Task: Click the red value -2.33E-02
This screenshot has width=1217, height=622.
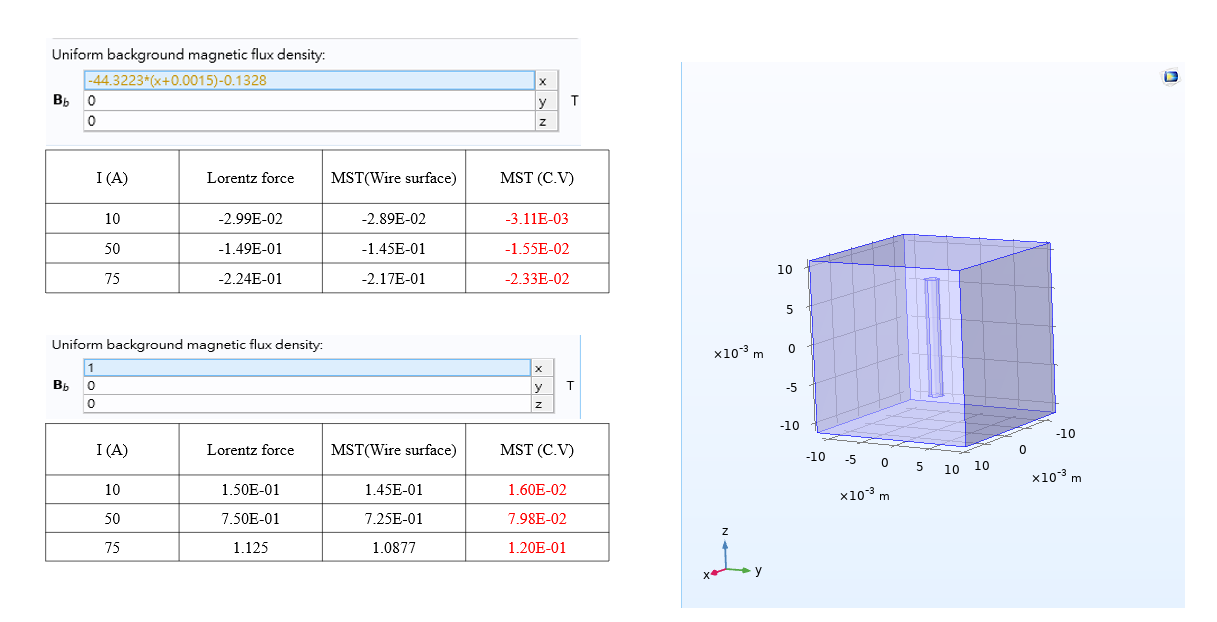Action: (537, 279)
